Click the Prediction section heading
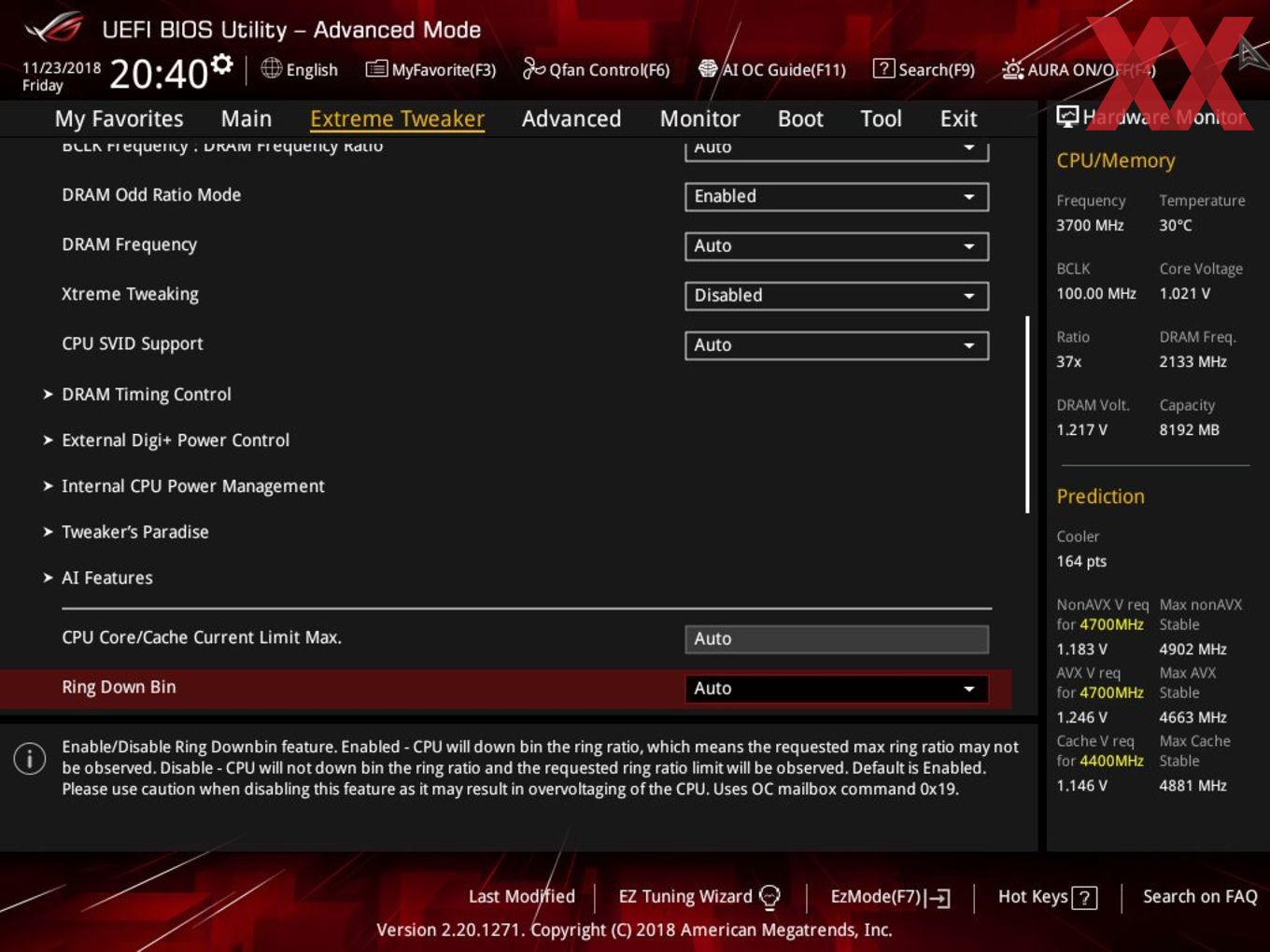Viewport: 1270px width, 952px height. (1100, 497)
